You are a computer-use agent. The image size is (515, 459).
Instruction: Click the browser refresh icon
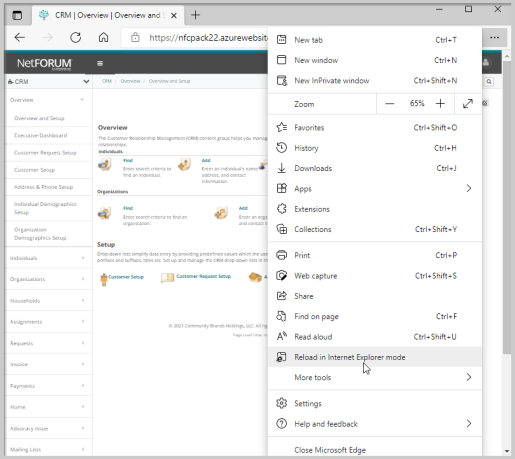(x=76, y=38)
